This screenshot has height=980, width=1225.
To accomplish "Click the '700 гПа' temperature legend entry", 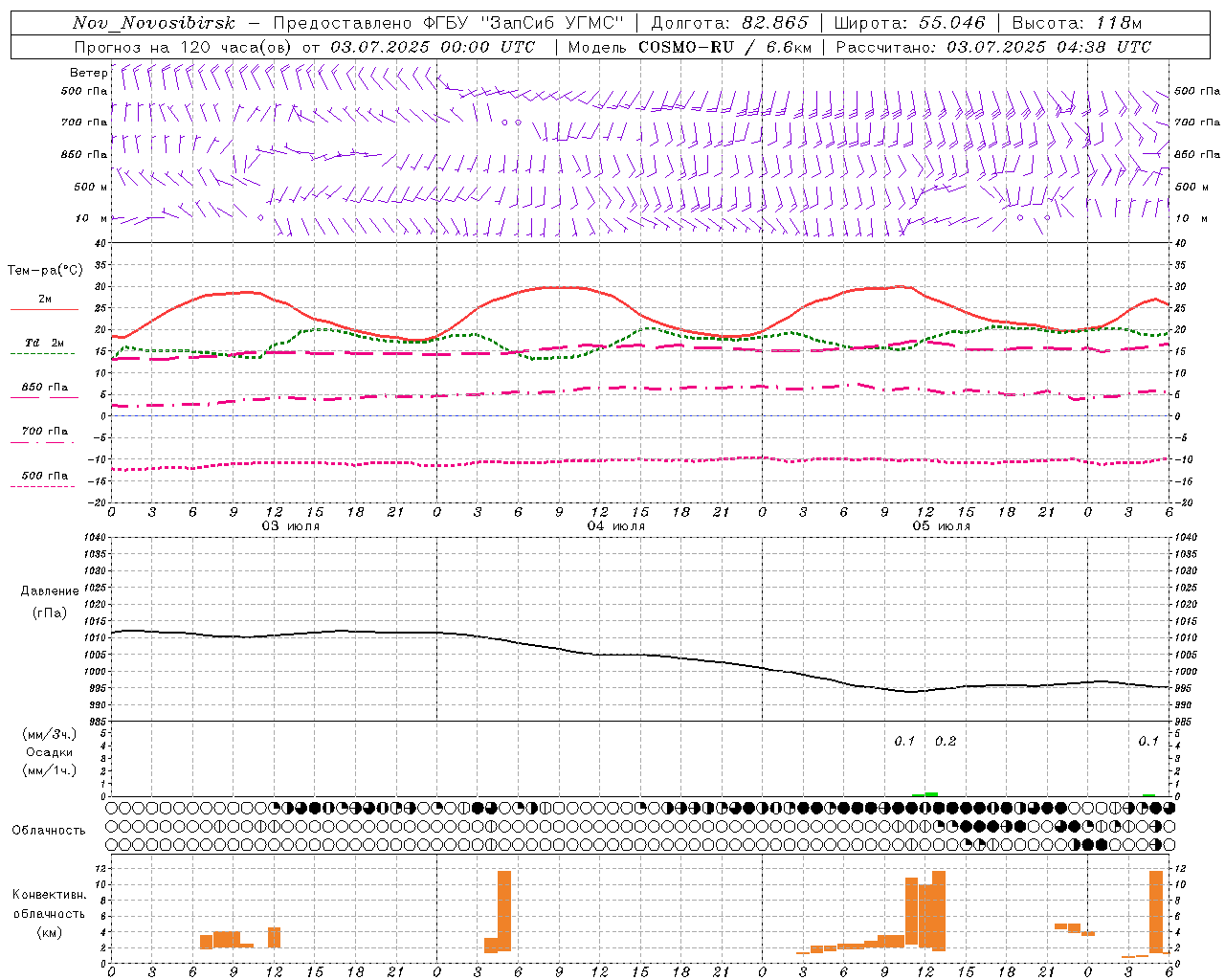I will click(45, 431).
